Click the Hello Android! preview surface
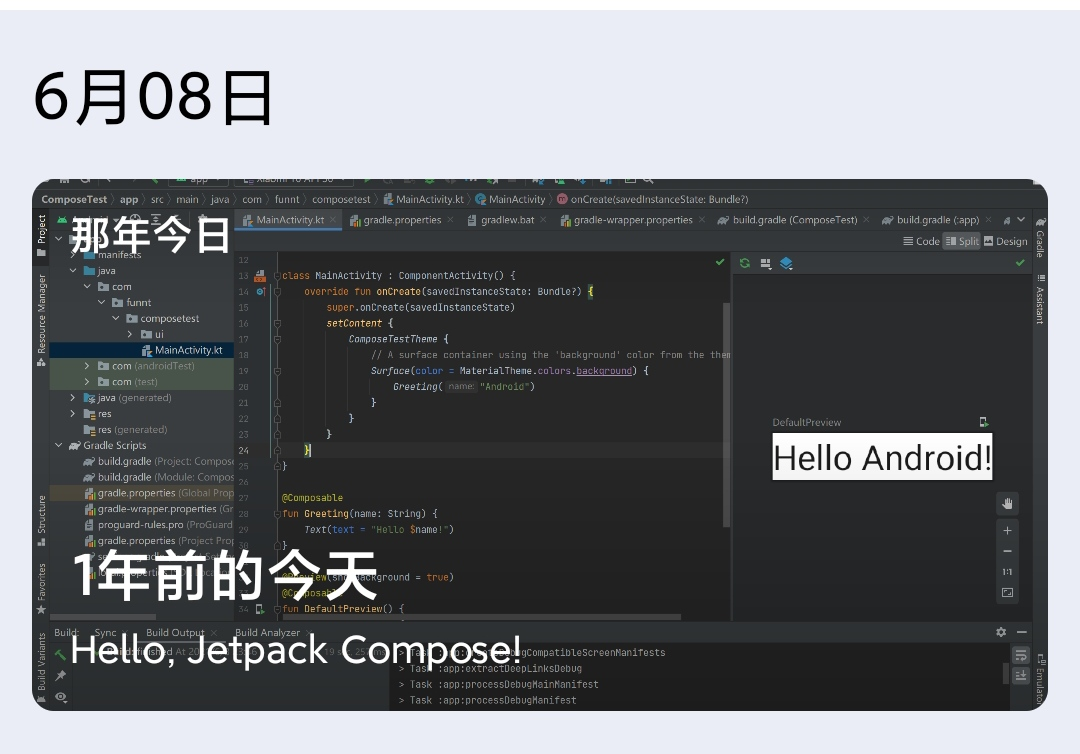The height and width of the screenshot is (754, 1080). pyautogui.click(x=882, y=457)
